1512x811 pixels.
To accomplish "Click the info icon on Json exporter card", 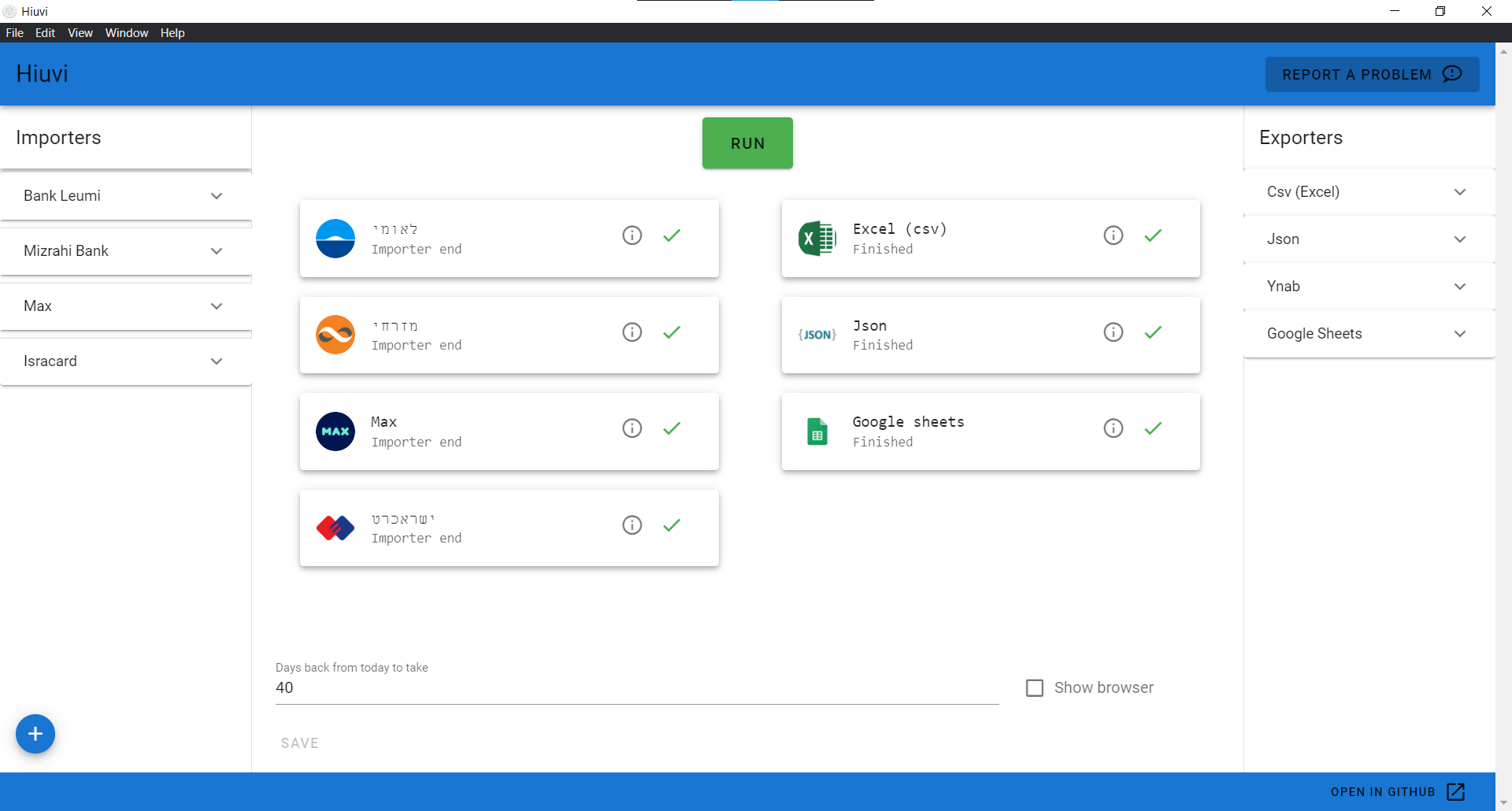I will 1113,332.
